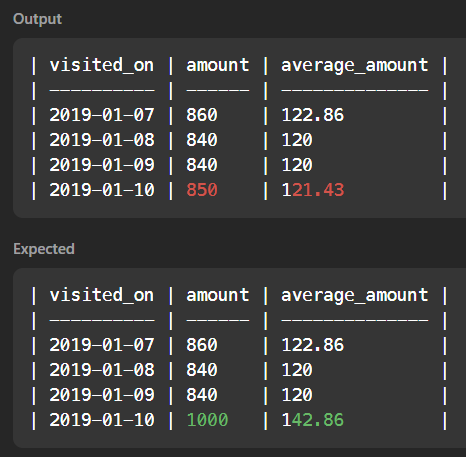Select average_amount header in Output table
Image resolution: width=466 pixels, height=457 pixels.
coord(355,65)
